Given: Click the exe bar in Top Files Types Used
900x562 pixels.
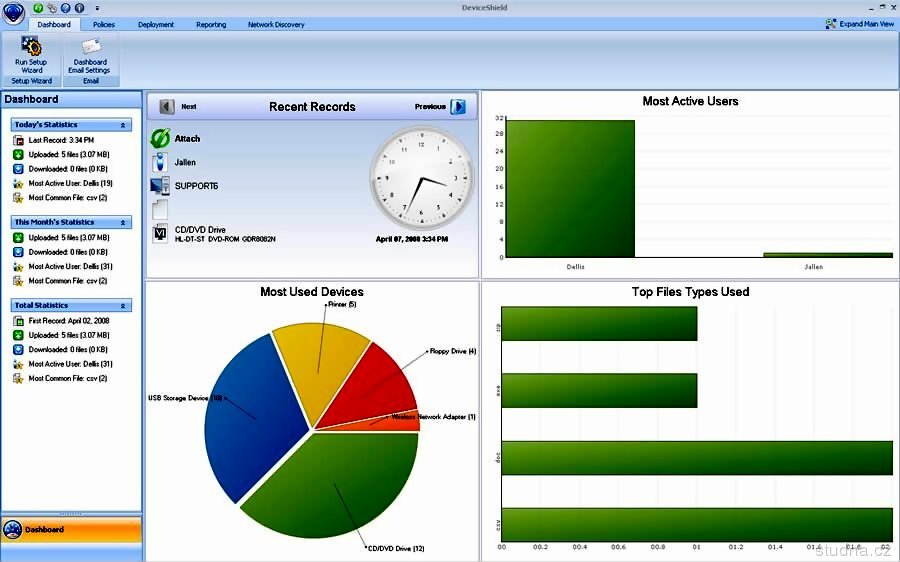Looking at the screenshot, I should click(599, 390).
